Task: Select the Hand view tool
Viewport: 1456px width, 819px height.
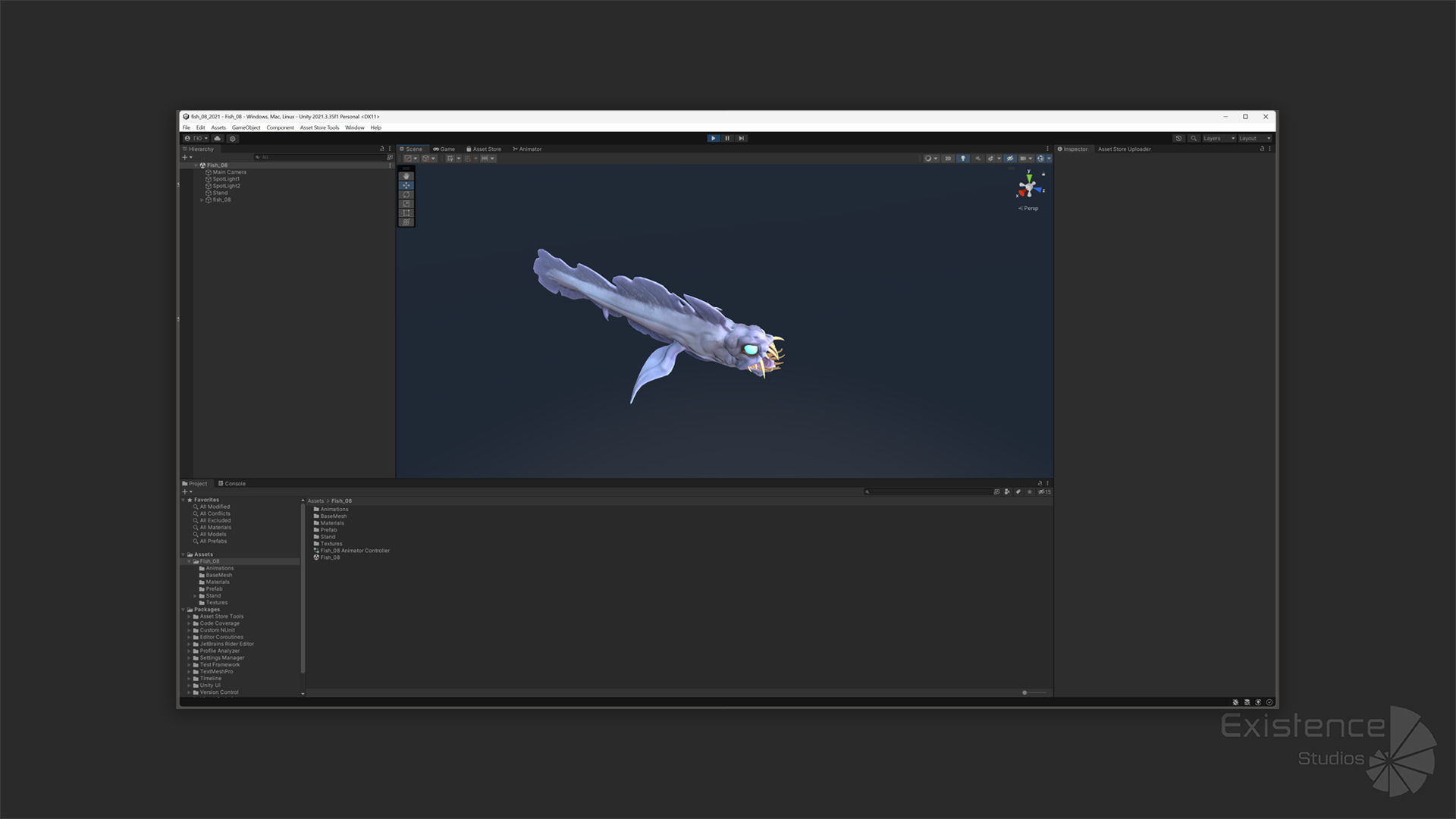Action: point(406,176)
